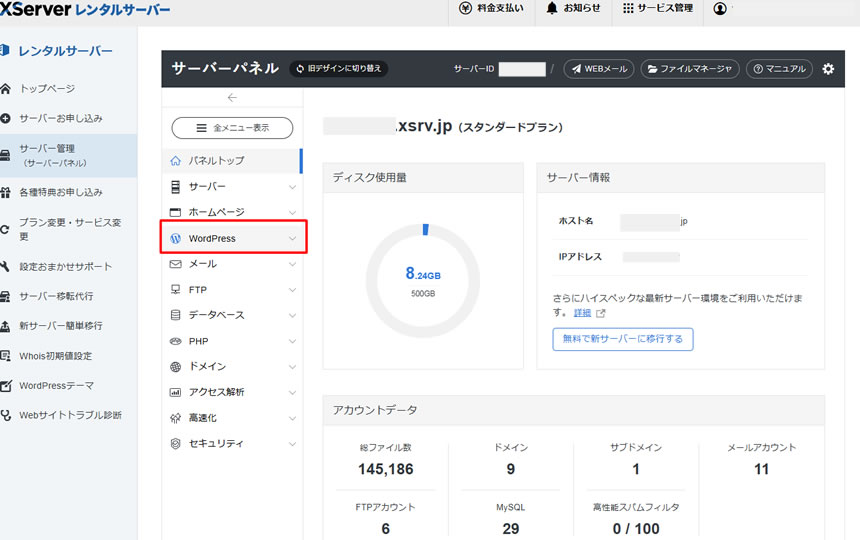Expand the ドメイン menu chevron

[292, 367]
